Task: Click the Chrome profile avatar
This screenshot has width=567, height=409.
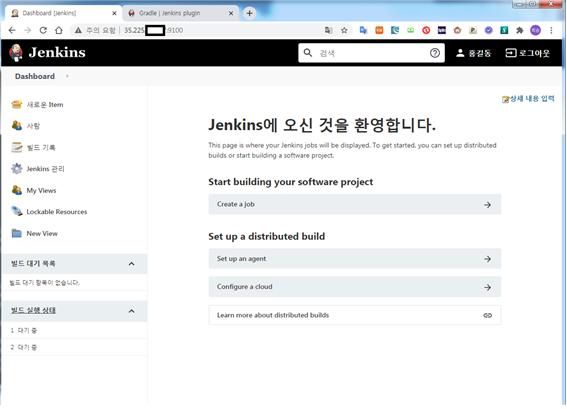Action: coord(536,30)
